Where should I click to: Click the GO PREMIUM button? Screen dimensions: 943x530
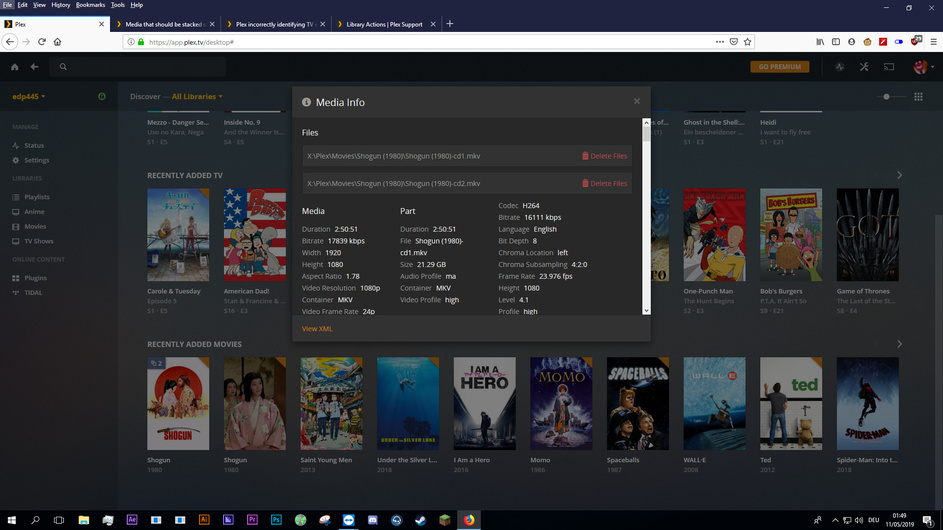[x=779, y=67]
